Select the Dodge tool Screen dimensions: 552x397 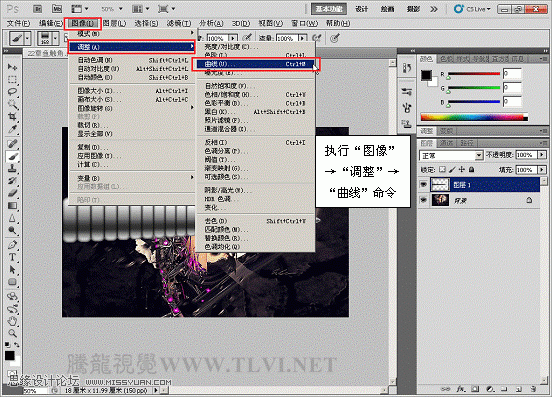tap(12, 231)
